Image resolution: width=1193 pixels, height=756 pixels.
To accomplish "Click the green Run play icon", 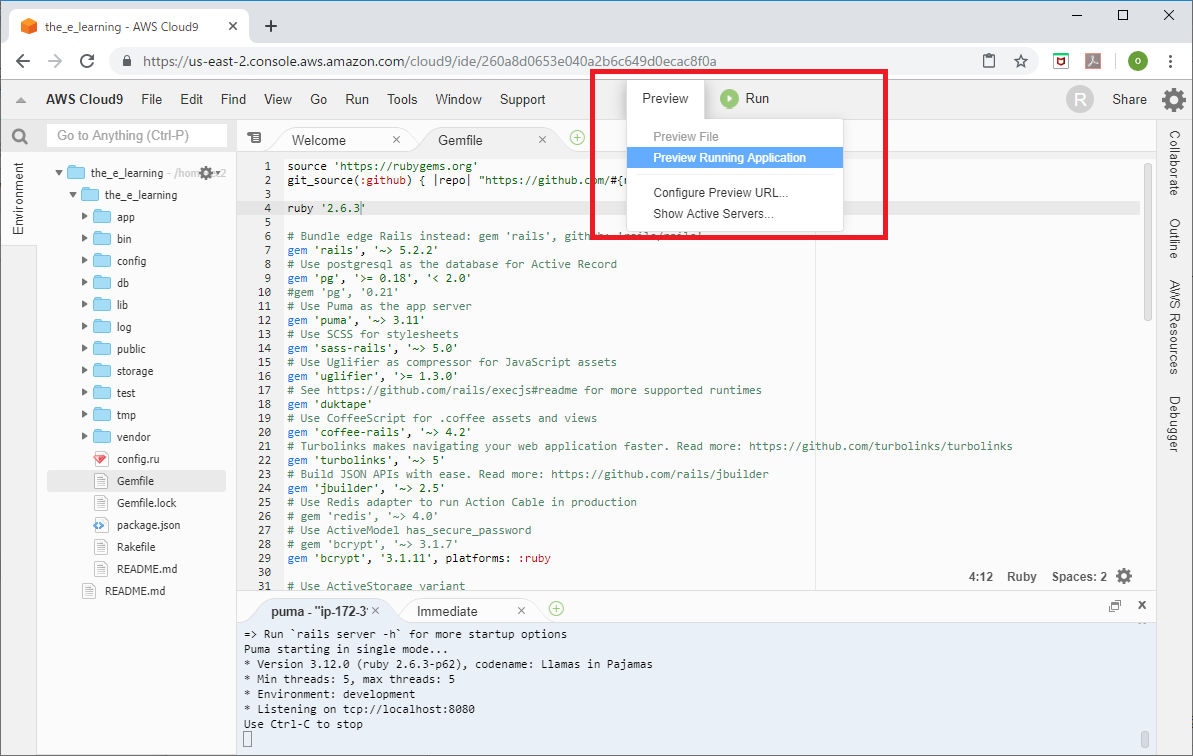I will [x=729, y=99].
